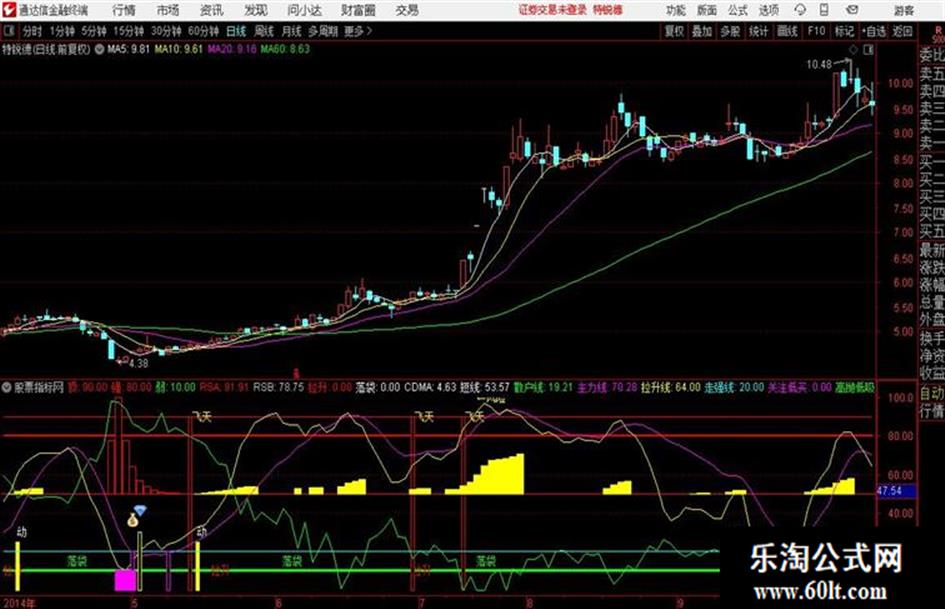Open the 资讯 menu
Screen dimensions: 945x609
coord(212,10)
